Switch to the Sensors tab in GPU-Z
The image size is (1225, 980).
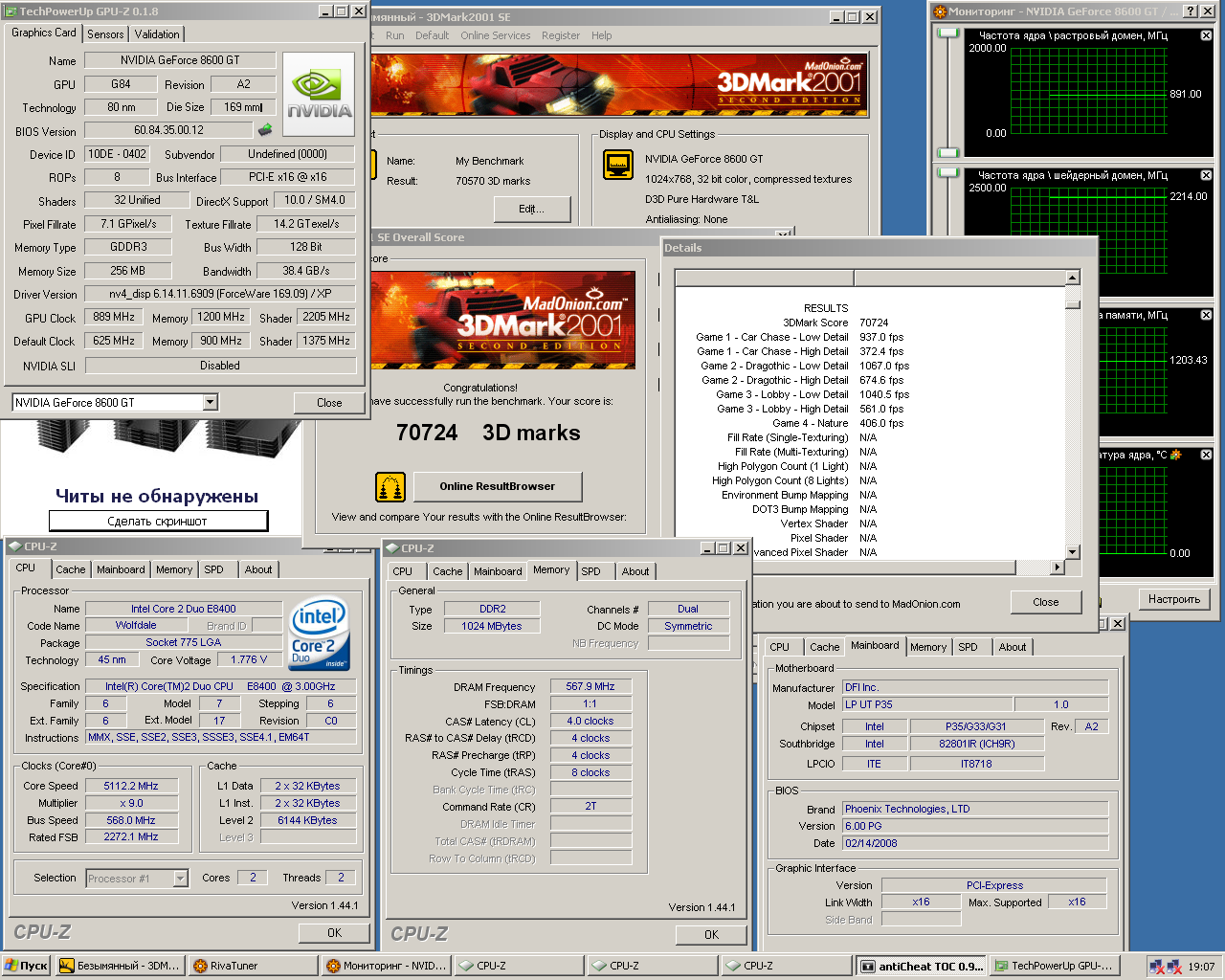point(105,34)
